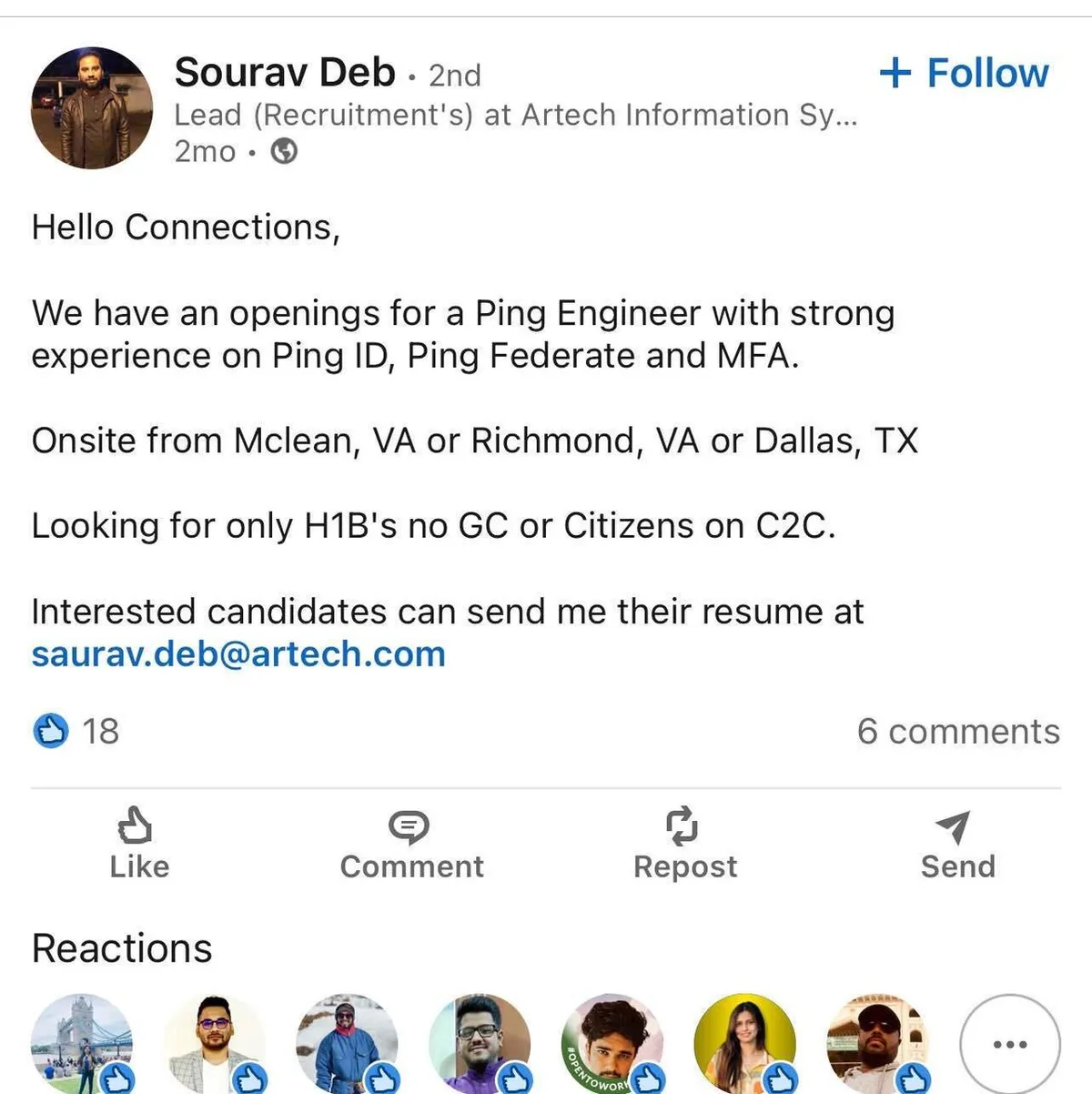Expand more reactions with the ellipsis button
The image size is (1092, 1094).
[1010, 1044]
